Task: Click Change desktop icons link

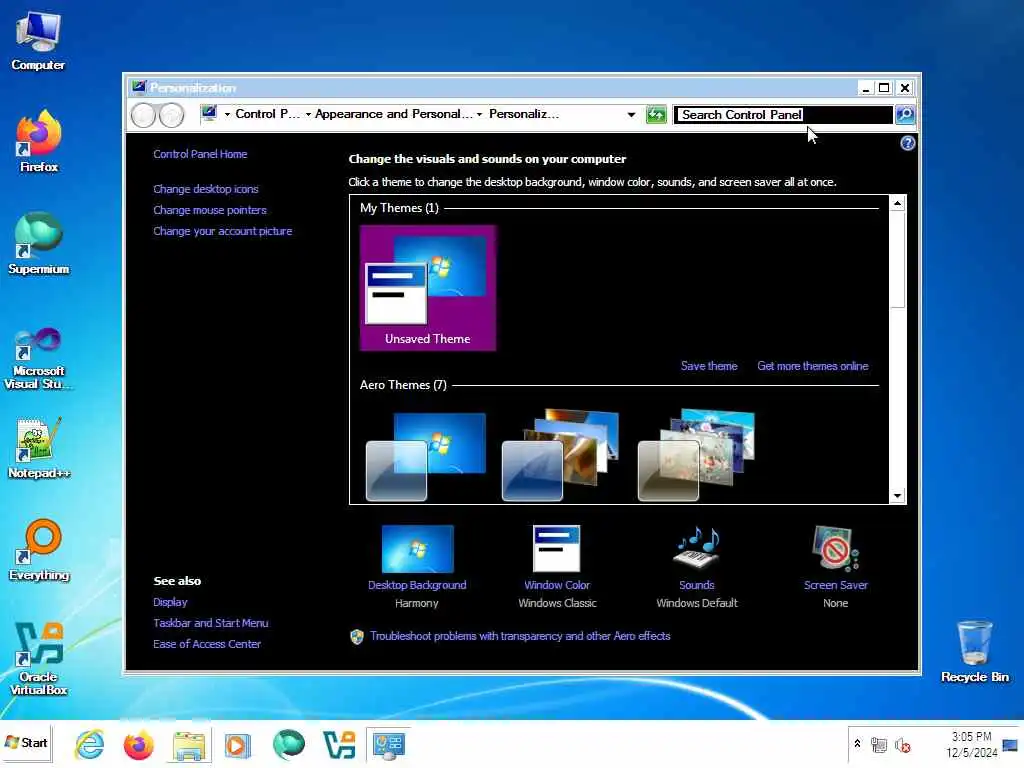Action: [x=206, y=189]
